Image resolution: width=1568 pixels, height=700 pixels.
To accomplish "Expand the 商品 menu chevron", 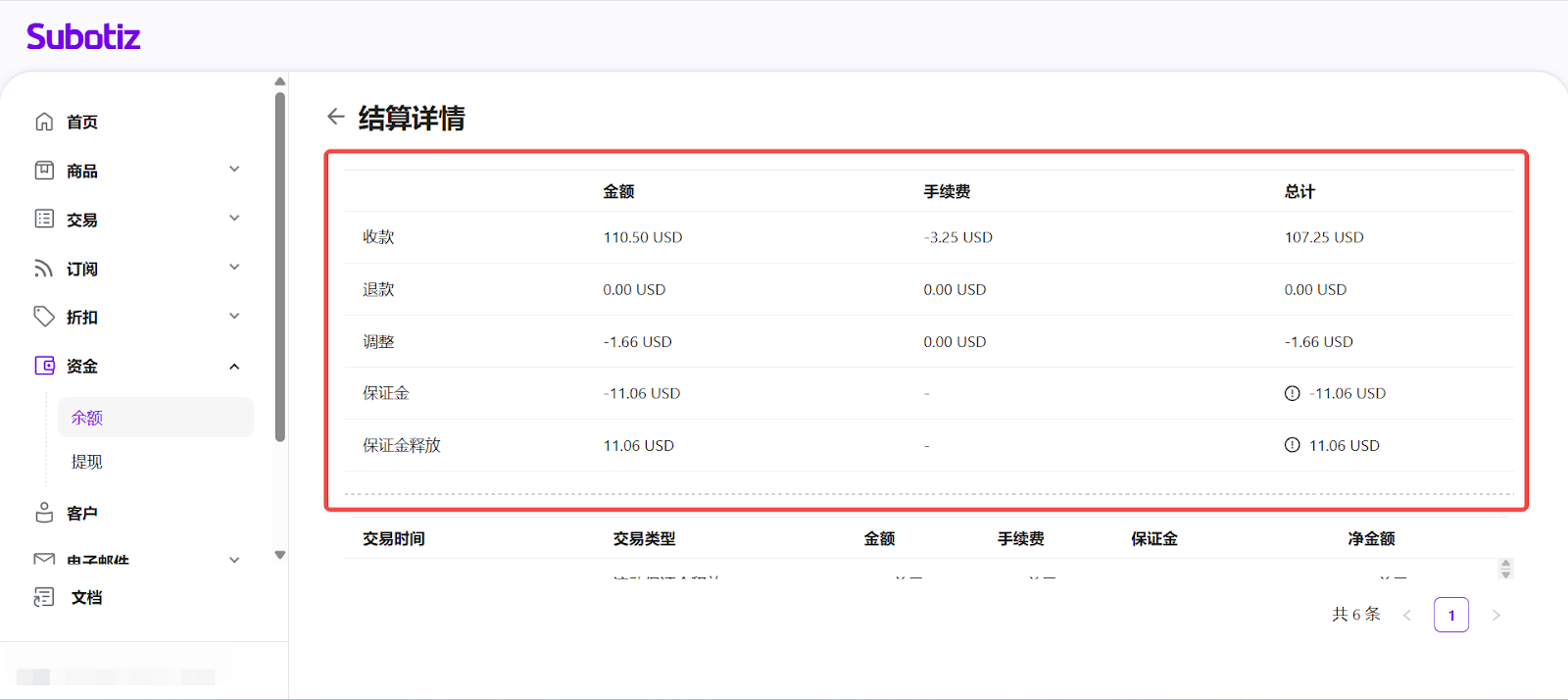I will tap(234, 170).
